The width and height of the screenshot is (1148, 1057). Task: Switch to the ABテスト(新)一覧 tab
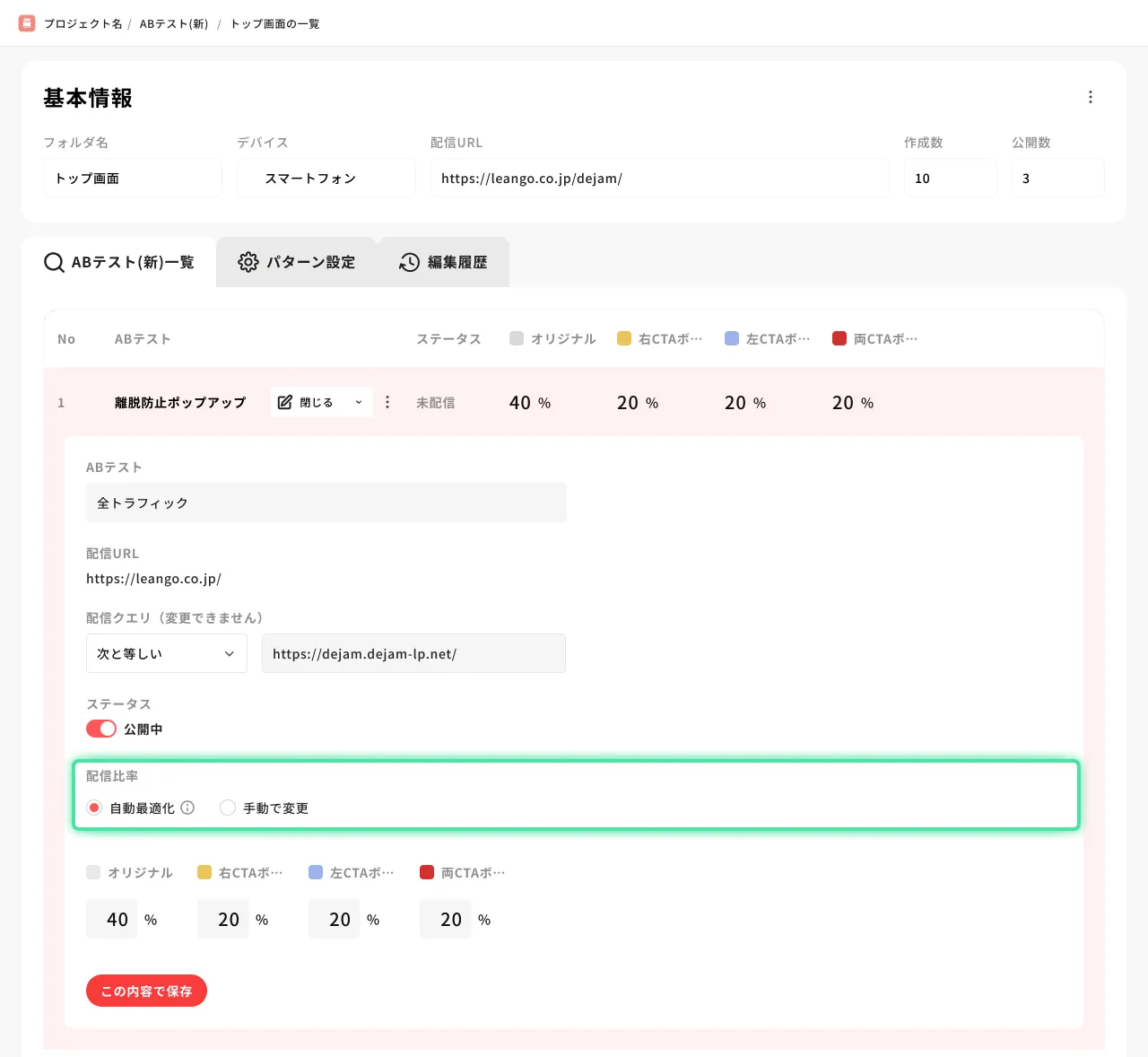[x=118, y=262]
